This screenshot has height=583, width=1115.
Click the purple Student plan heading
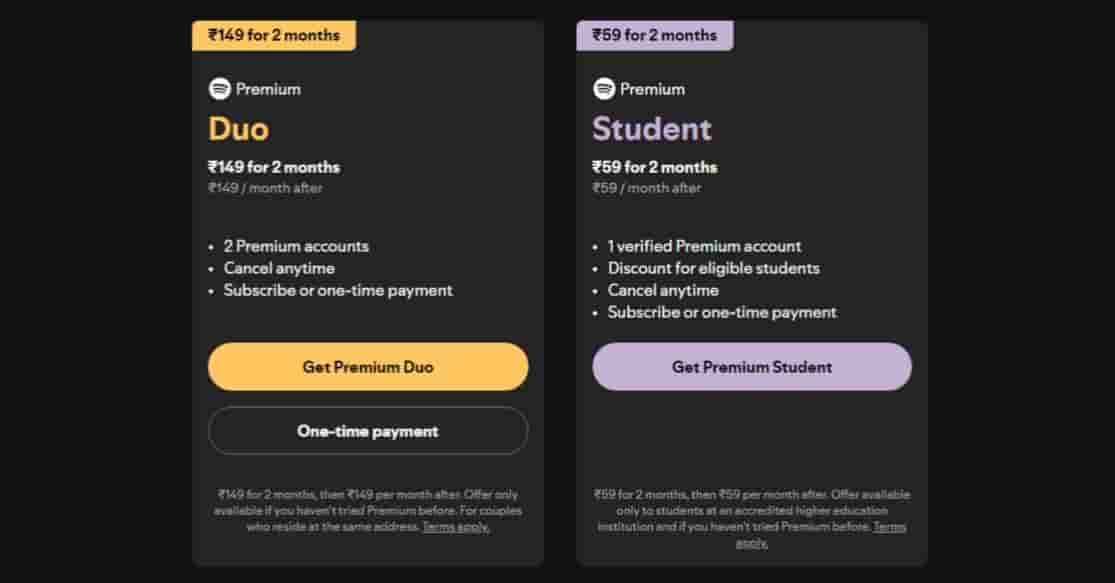pyautogui.click(x=651, y=129)
